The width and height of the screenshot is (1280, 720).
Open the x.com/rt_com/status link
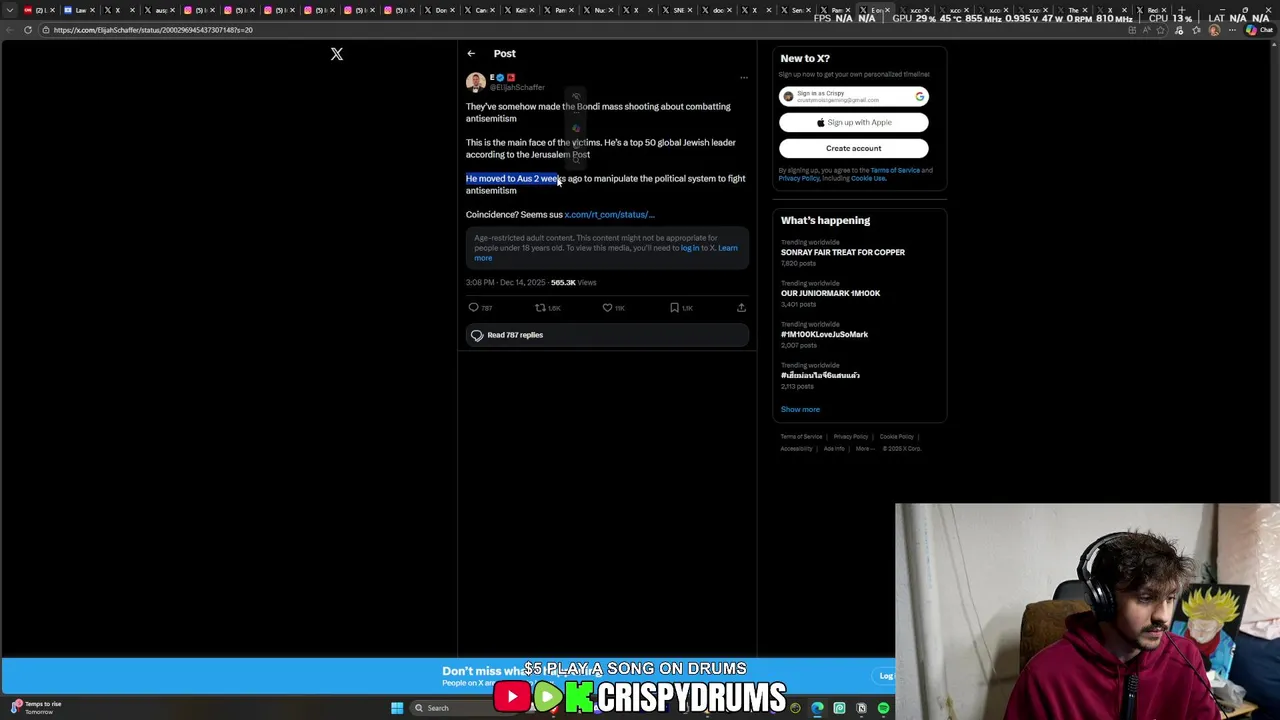point(609,215)
